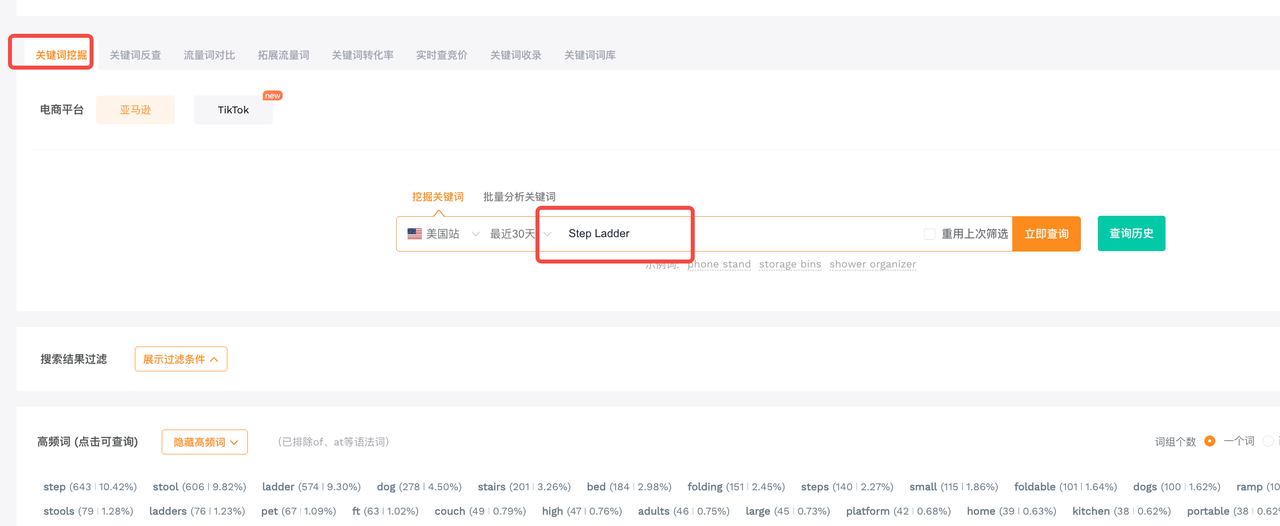Click the high-frequency word adults (46)
Screen dimensions: 1280x526
684,511
